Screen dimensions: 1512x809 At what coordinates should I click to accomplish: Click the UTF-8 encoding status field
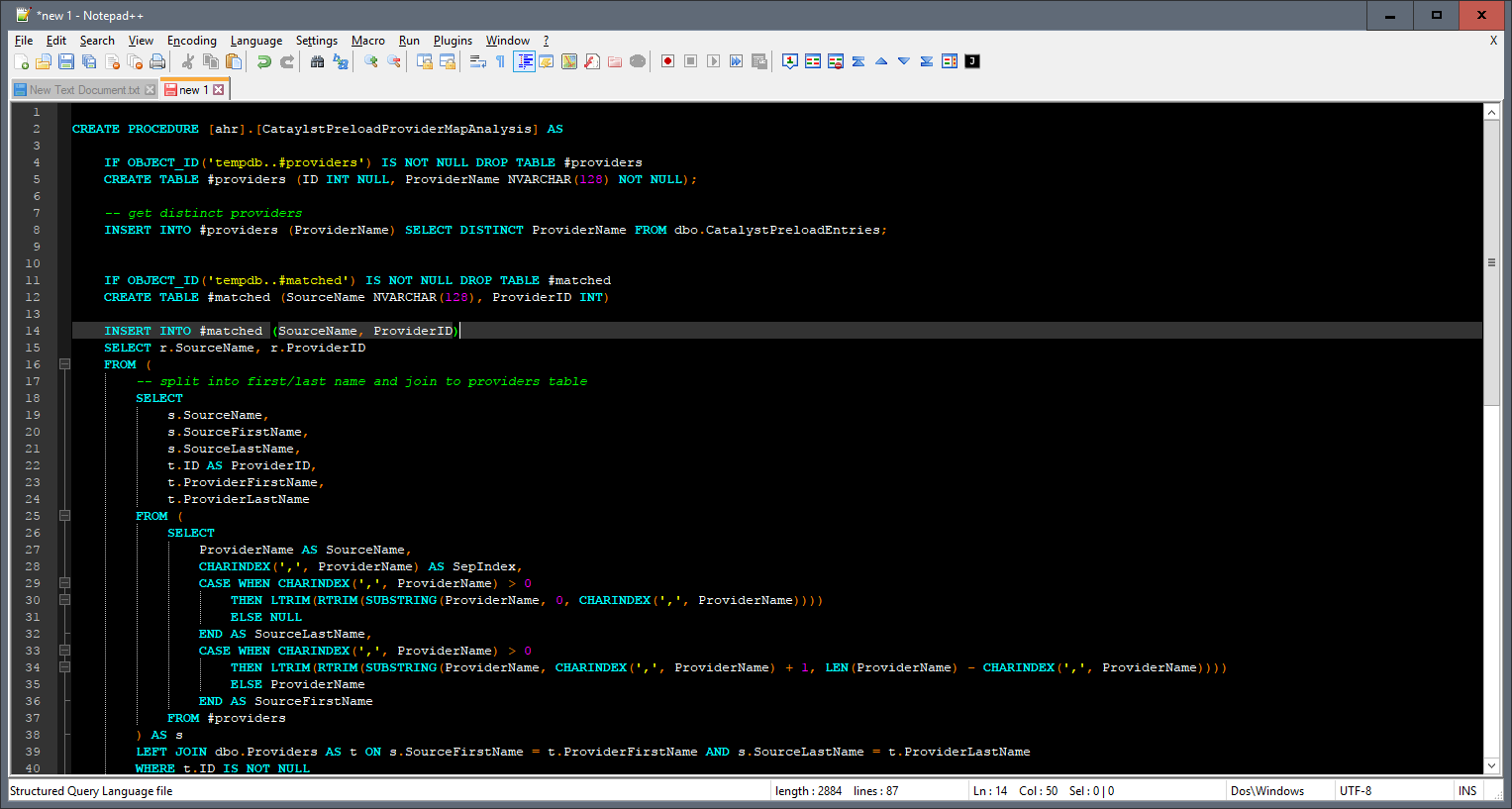(1392, 791)
